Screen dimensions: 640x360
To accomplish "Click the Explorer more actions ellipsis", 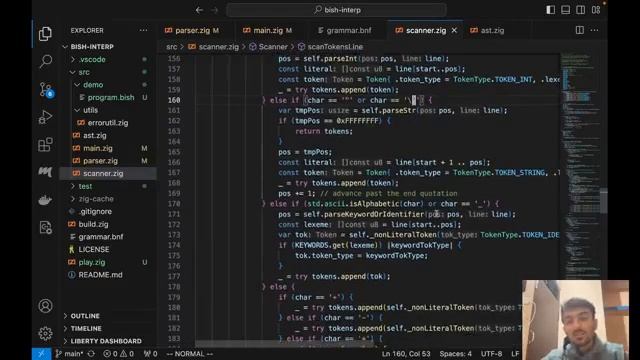I will tap(143, 31).
